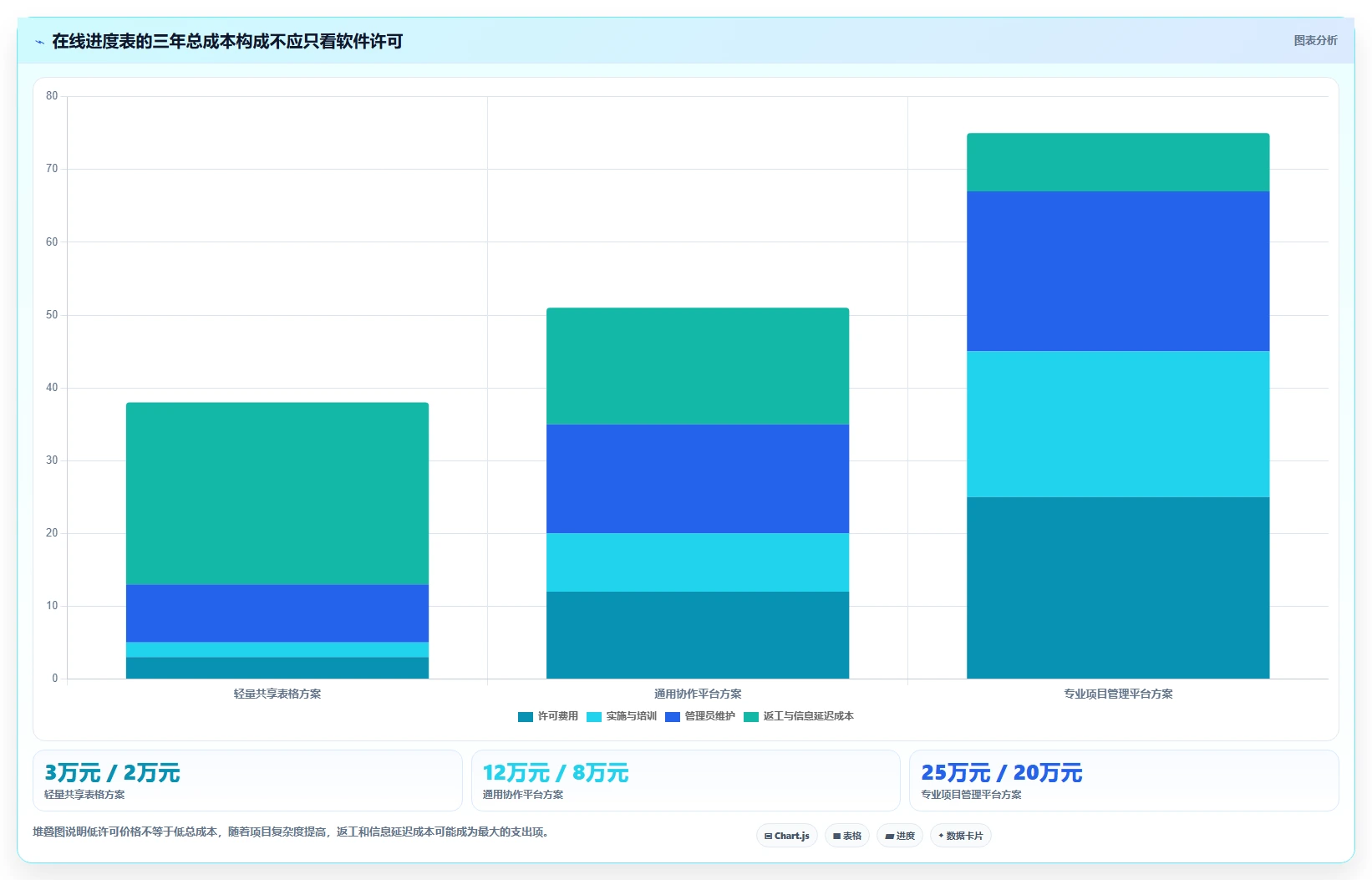The width and height of the screenshot is (1372, 880).
Task: Click the 许可费用 segment of the 轻量共享表格方案 bar
Action: [277, 668]
